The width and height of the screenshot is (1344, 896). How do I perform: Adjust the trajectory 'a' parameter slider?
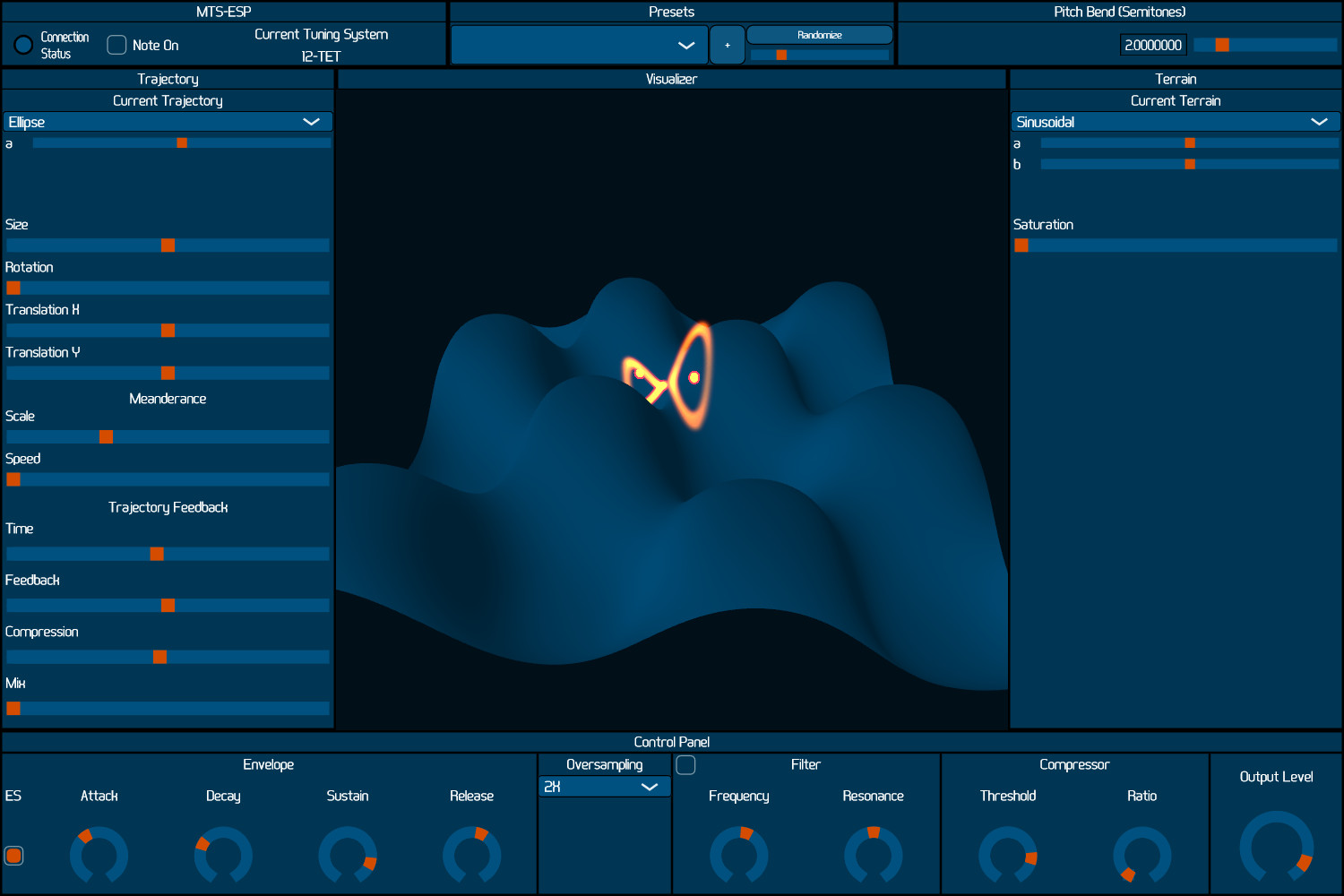point(182,143)
